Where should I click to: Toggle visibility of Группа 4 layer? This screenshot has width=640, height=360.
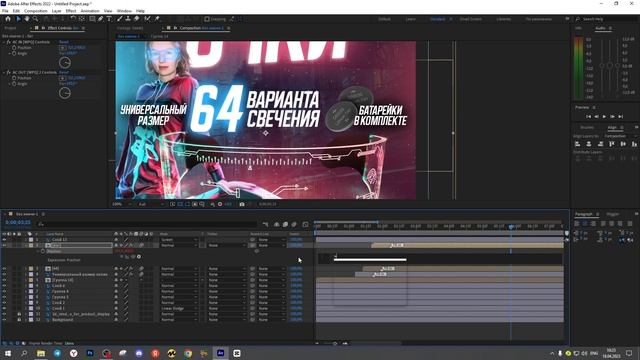(4, 291)
